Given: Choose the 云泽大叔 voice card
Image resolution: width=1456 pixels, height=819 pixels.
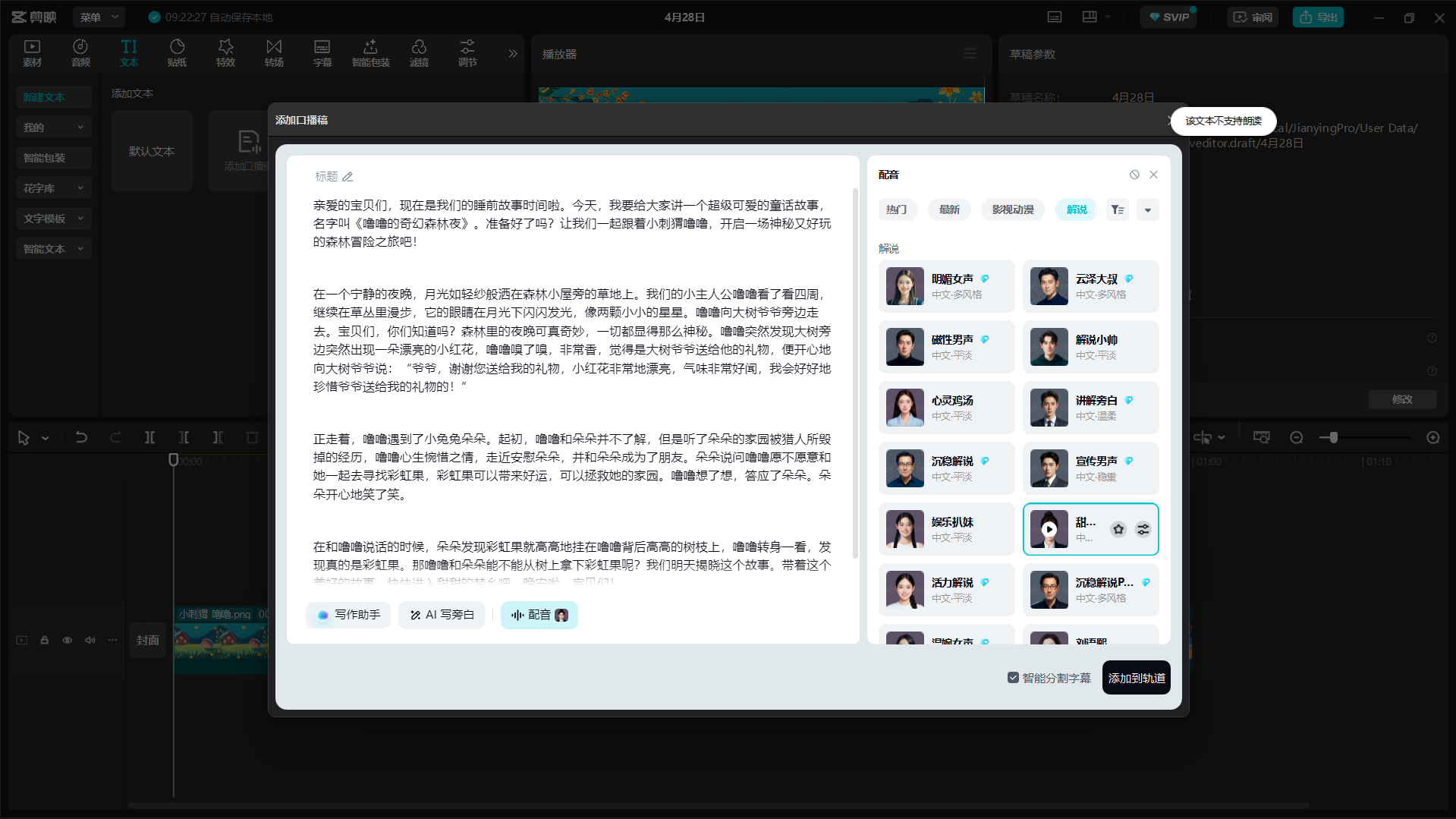Looking at the screenshot, I should point(1090,286).
